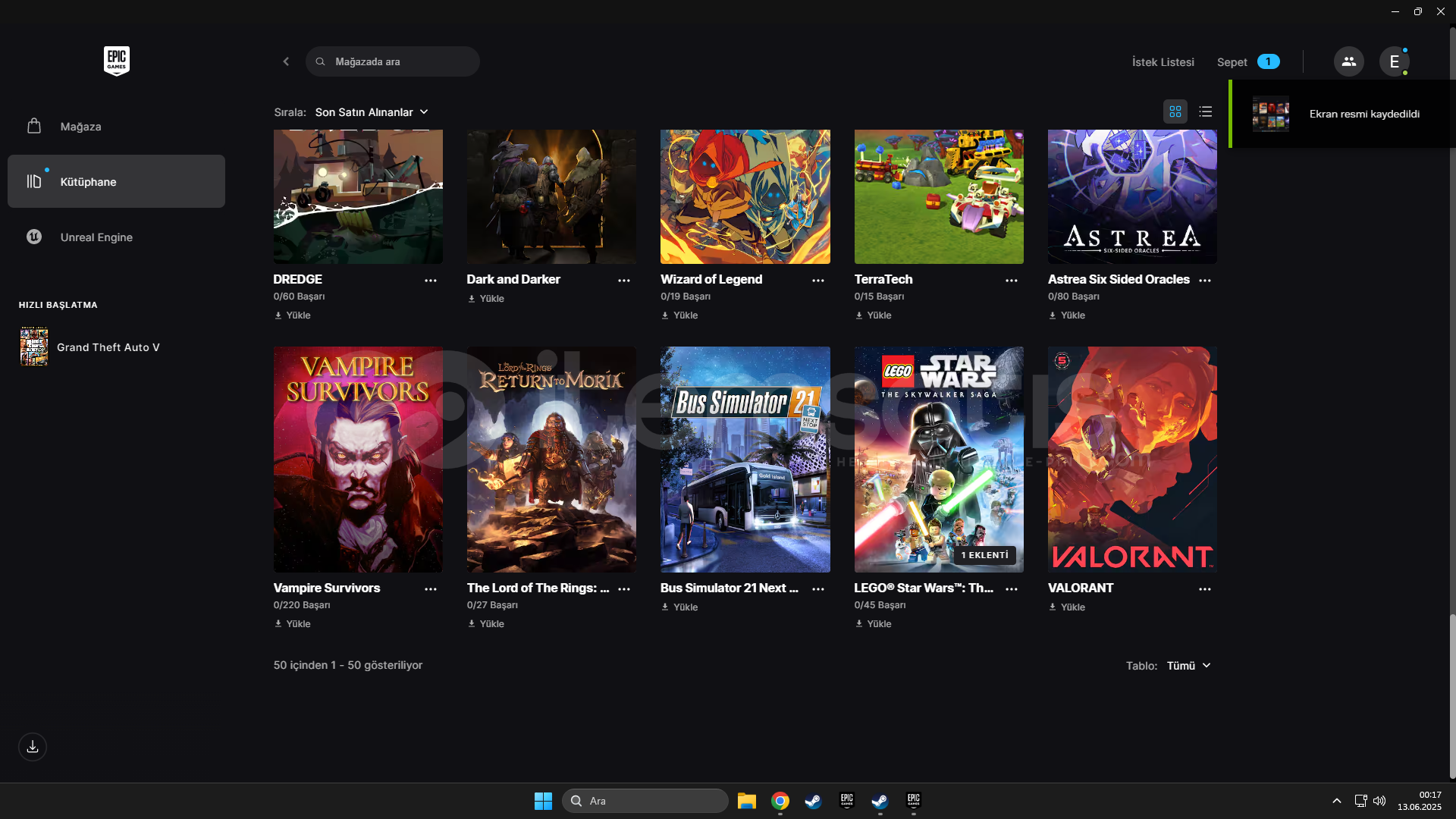This screenshot has width=1456, height=819.
Task: Open Unreal Engine section
Action: click(116, 237)
